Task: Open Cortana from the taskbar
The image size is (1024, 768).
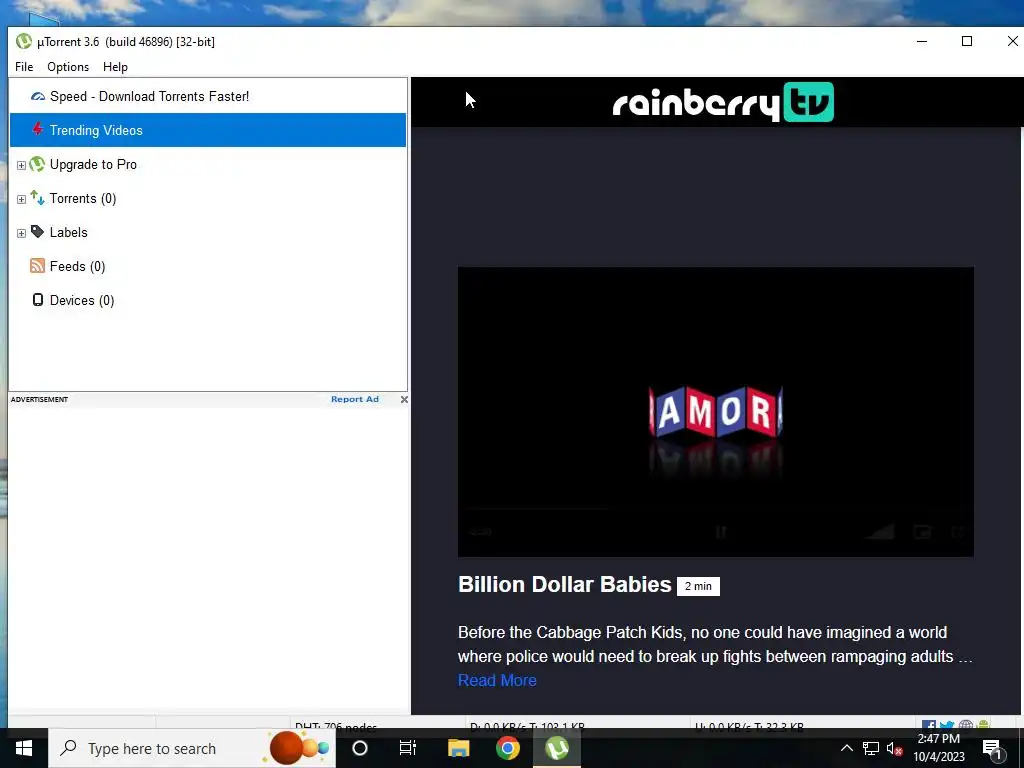Action: pos(360,748)
